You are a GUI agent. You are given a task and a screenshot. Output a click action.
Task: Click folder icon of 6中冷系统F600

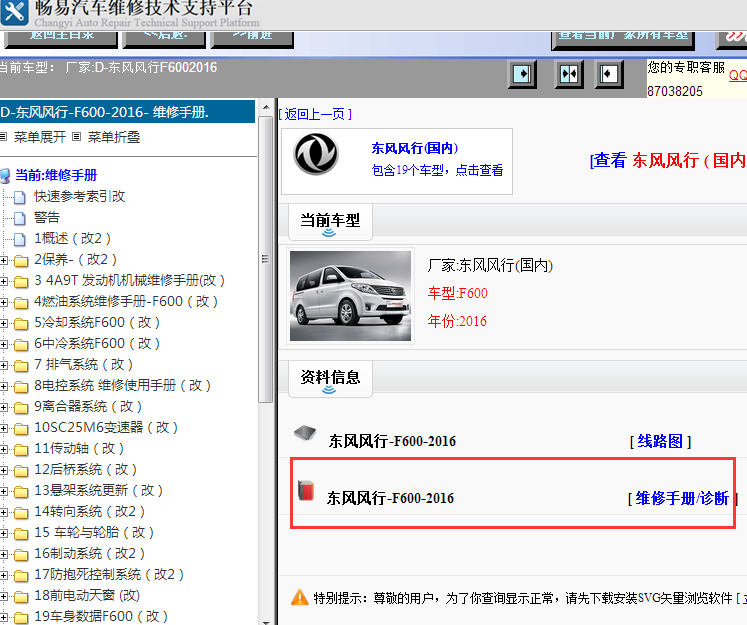pyautogui.click(x=20, y=344)
